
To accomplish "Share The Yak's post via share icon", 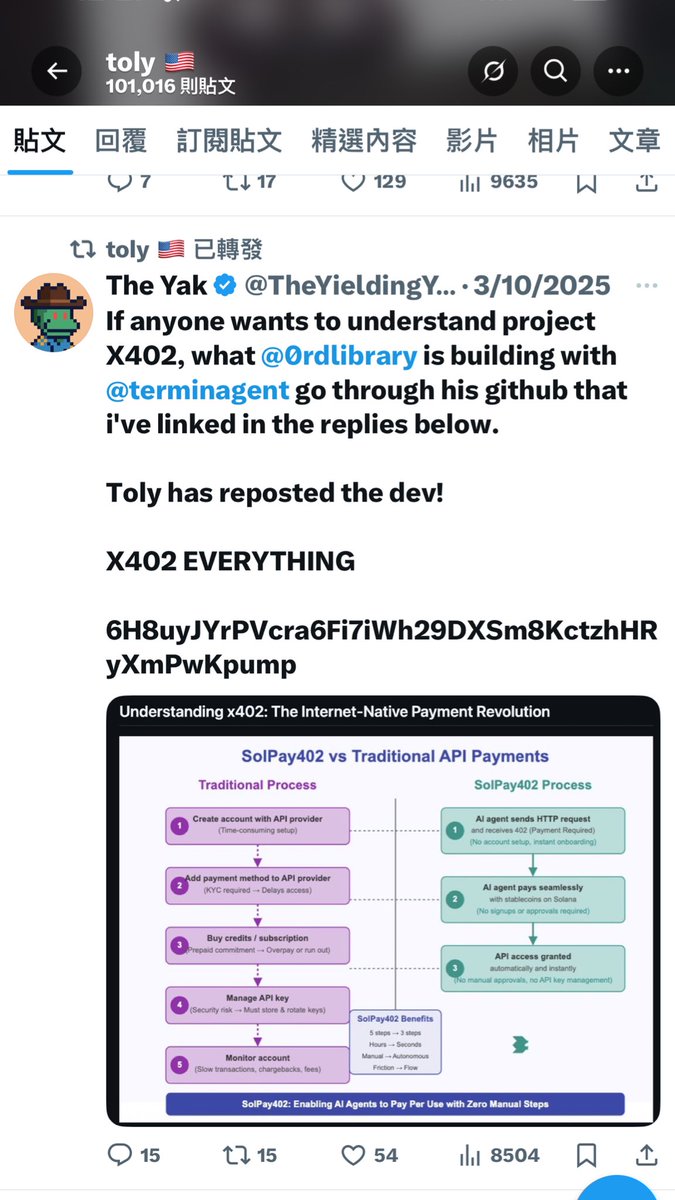I will tap(646, 1155).
